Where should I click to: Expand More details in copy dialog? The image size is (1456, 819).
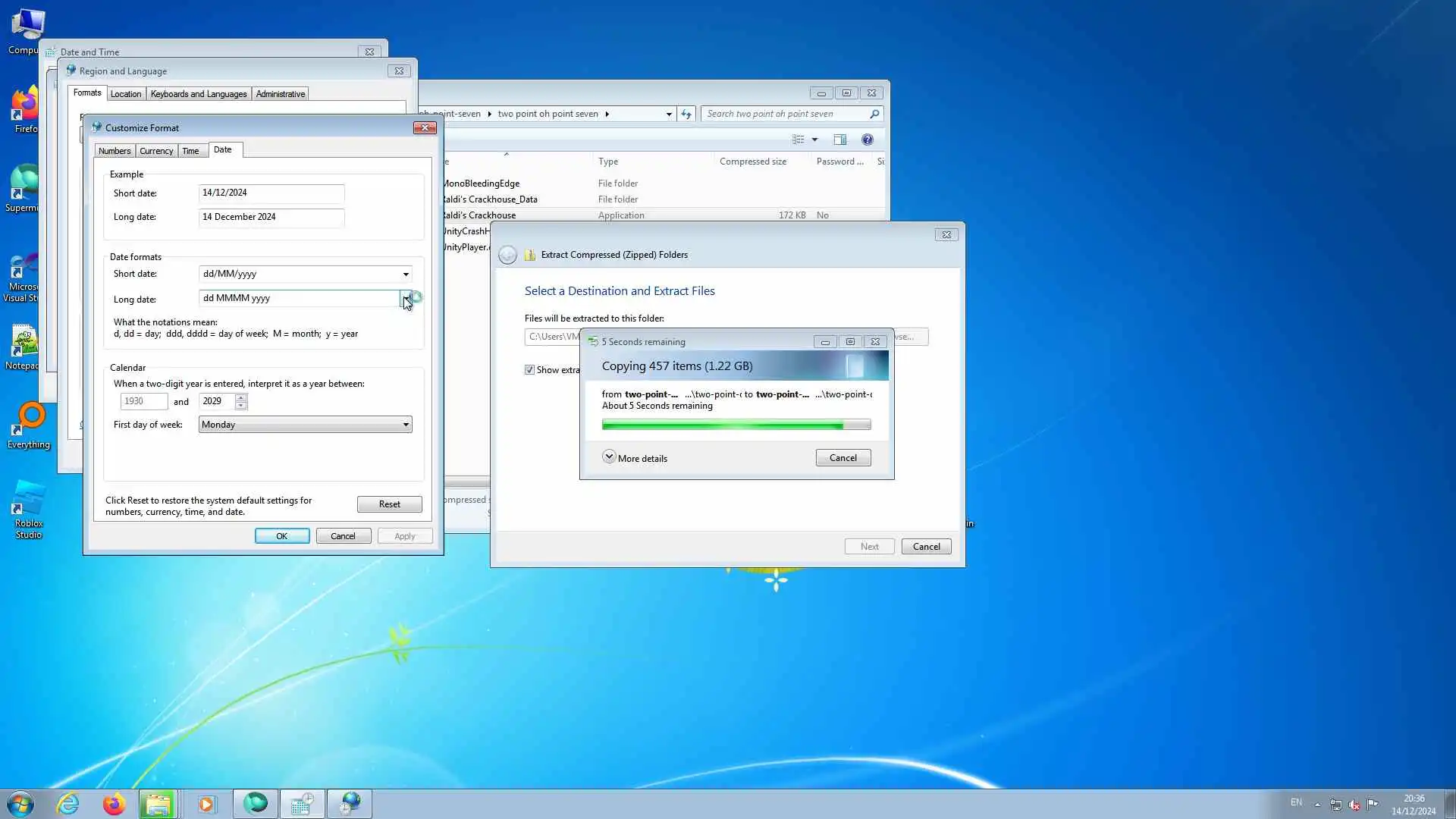pos(609,457)
